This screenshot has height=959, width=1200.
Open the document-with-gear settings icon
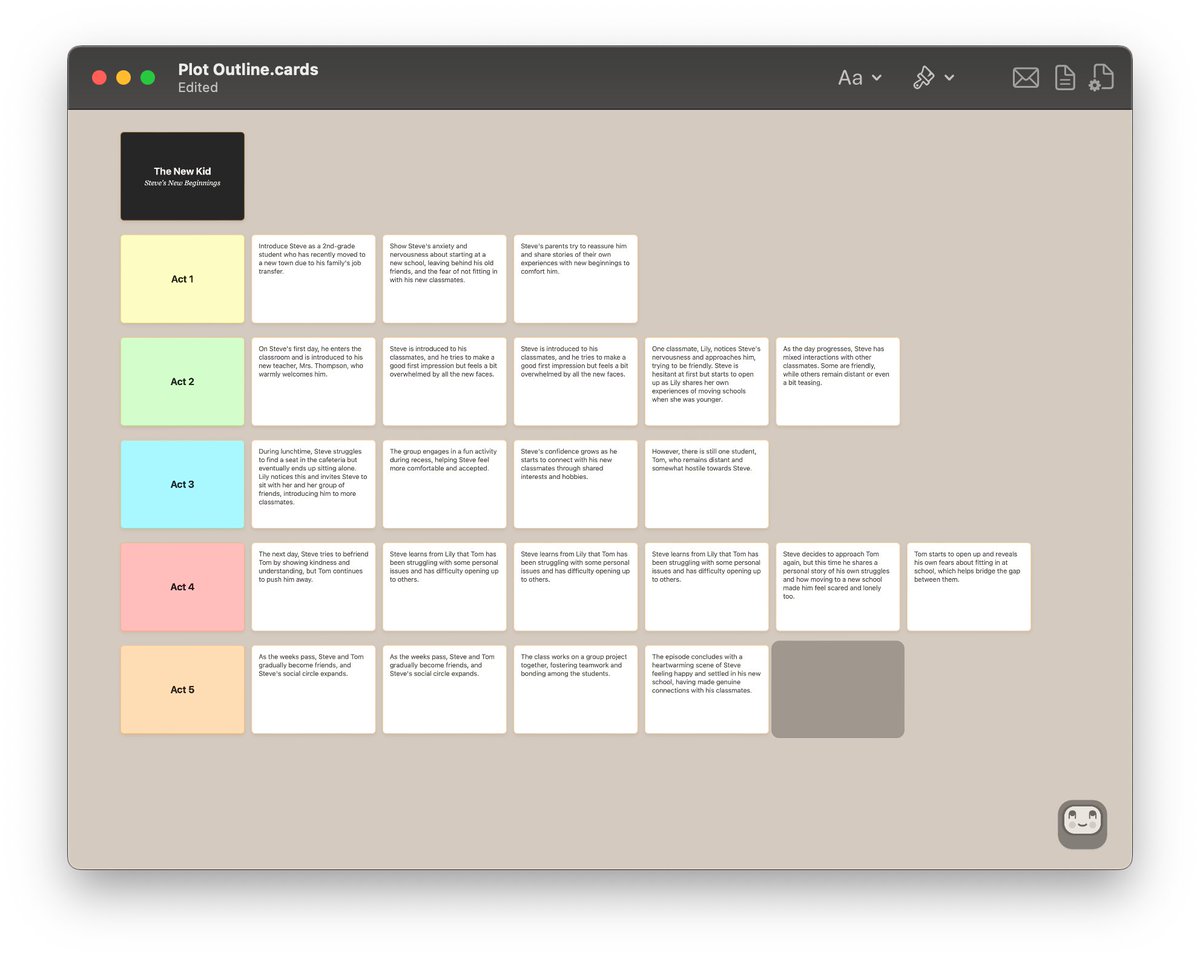point(1101,77)
